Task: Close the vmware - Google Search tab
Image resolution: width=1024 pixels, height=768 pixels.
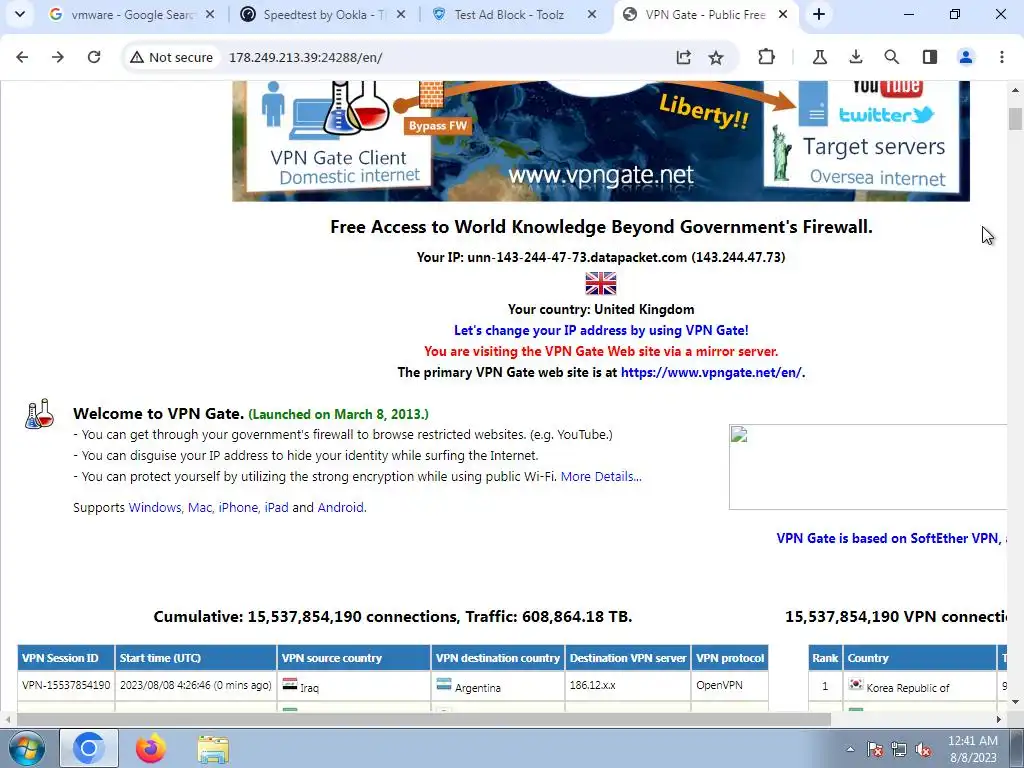Action: (x=210, y=14)
